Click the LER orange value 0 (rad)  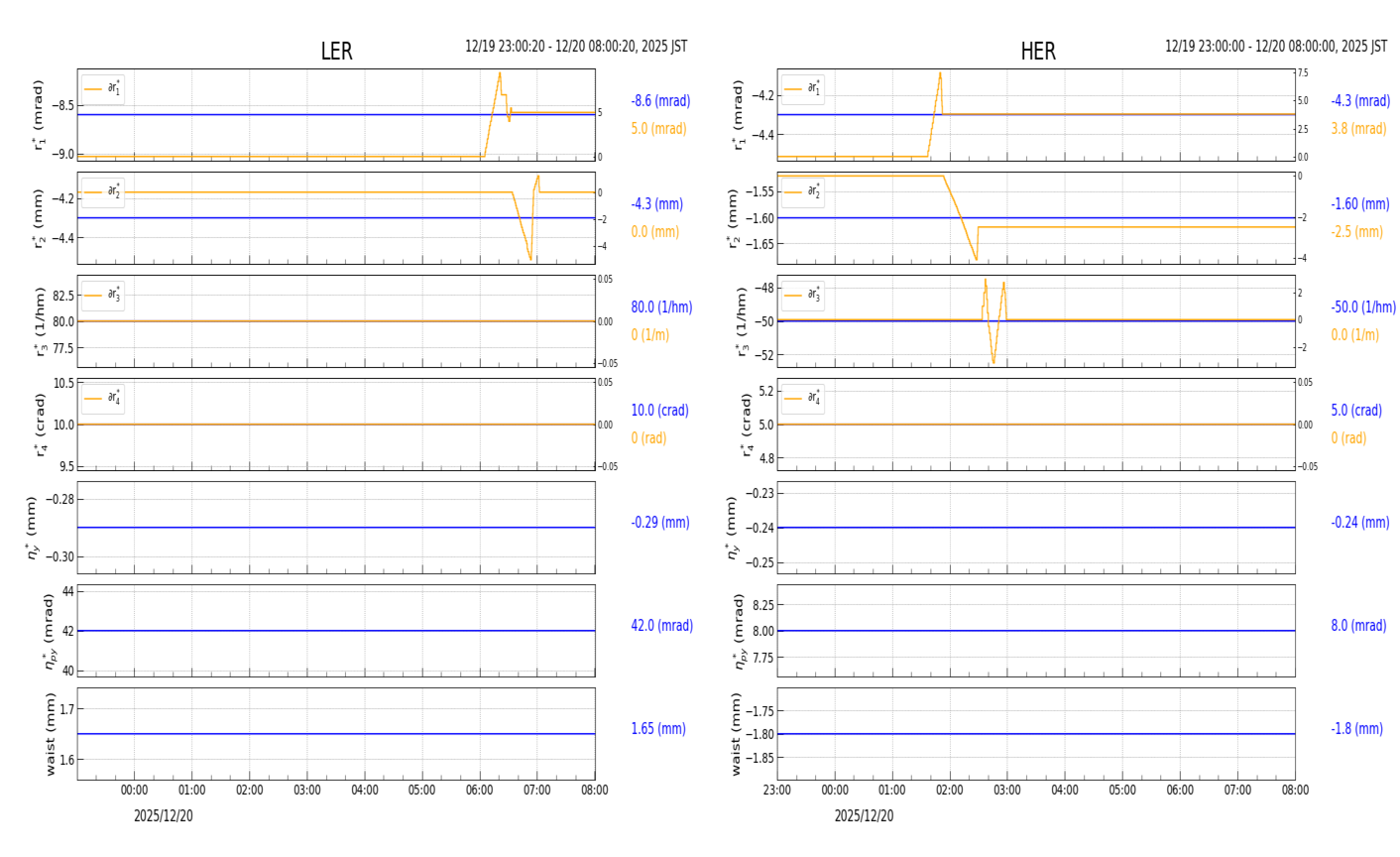648,438
